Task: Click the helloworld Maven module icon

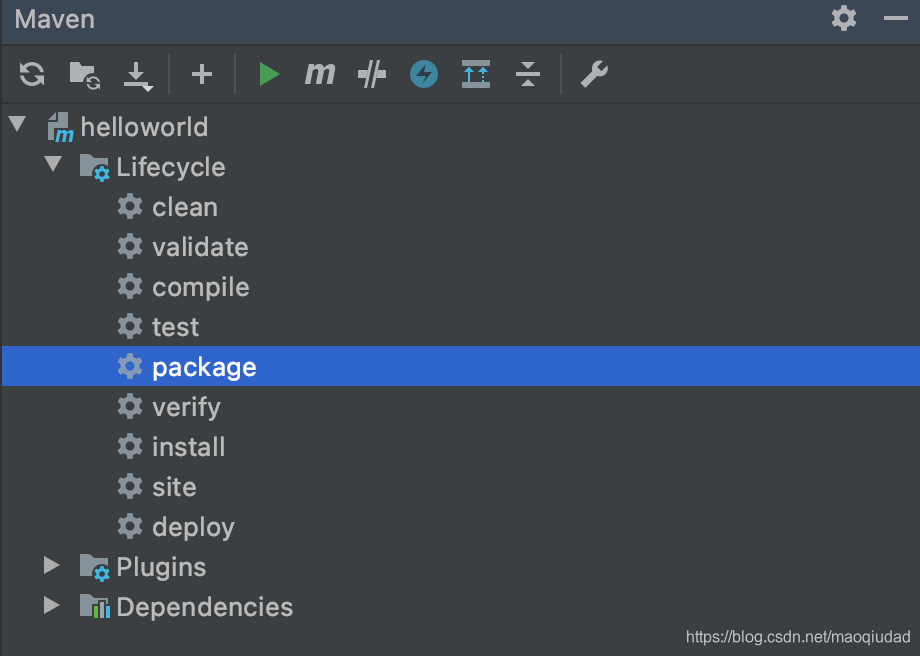Action: [x=60, y=127]
